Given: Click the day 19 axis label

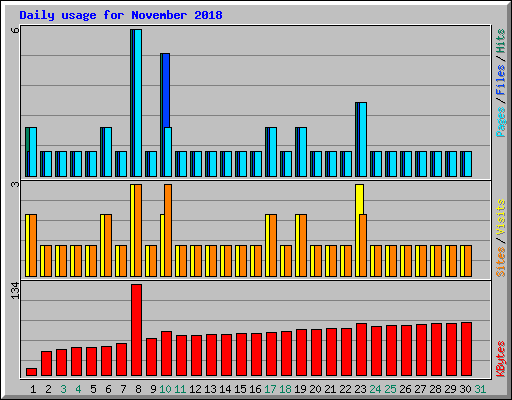Looking at the screenshot, I should coord(300,389).
